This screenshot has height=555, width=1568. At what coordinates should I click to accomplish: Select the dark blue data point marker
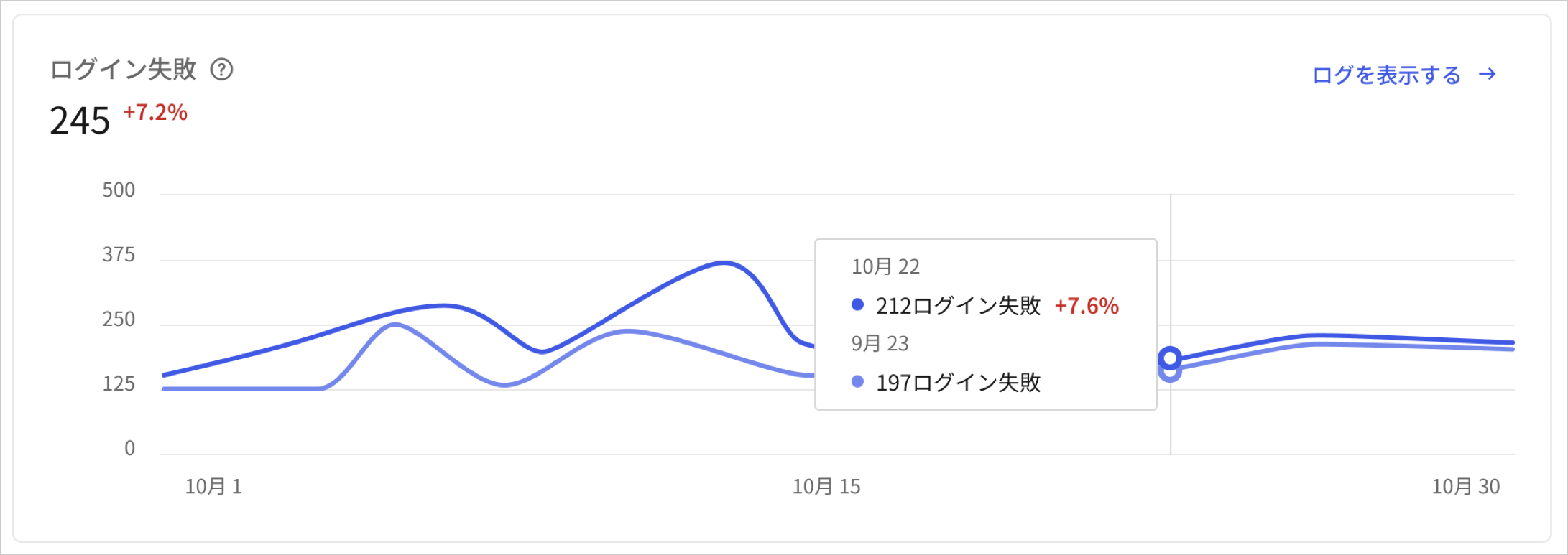[1170, 358]
